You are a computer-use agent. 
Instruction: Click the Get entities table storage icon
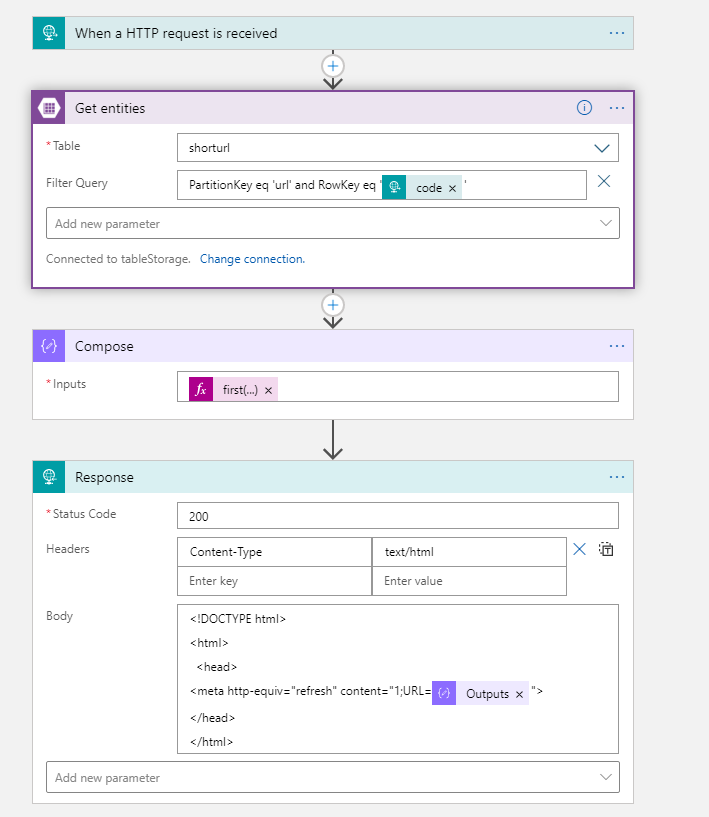[49, 108]
